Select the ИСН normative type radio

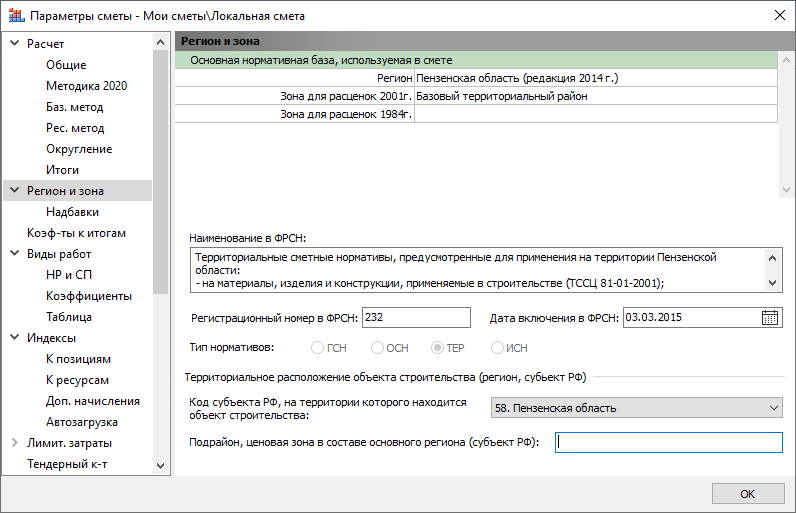click(497, 348)
